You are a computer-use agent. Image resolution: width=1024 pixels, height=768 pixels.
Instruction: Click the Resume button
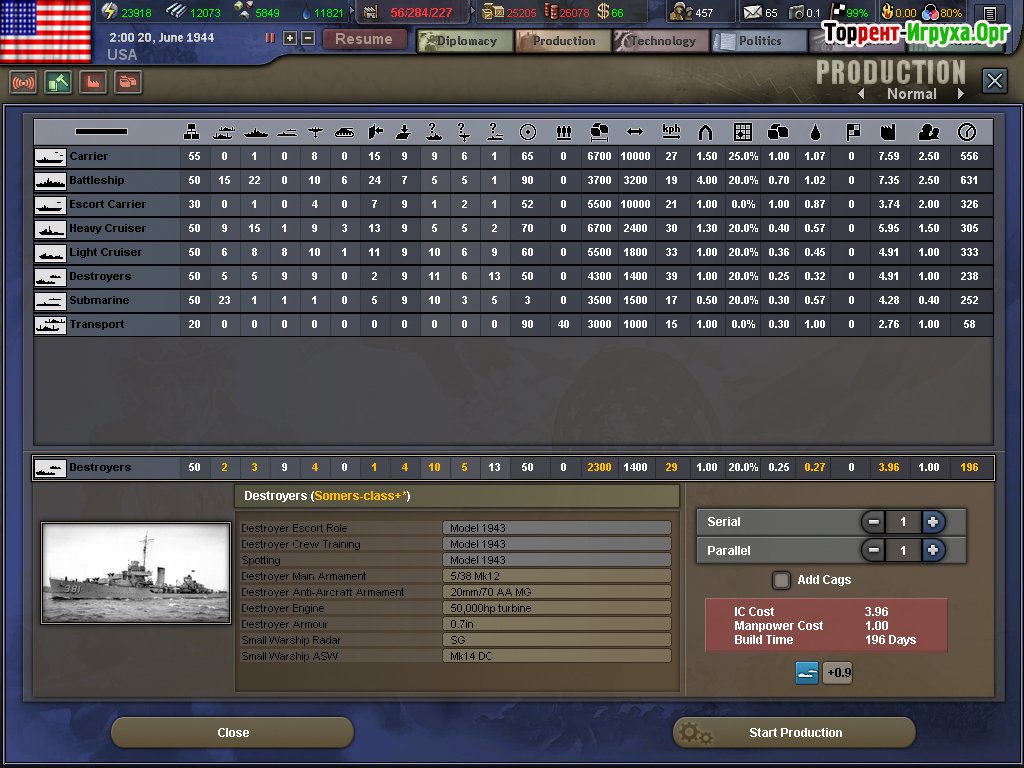click(x=364, y=39)
